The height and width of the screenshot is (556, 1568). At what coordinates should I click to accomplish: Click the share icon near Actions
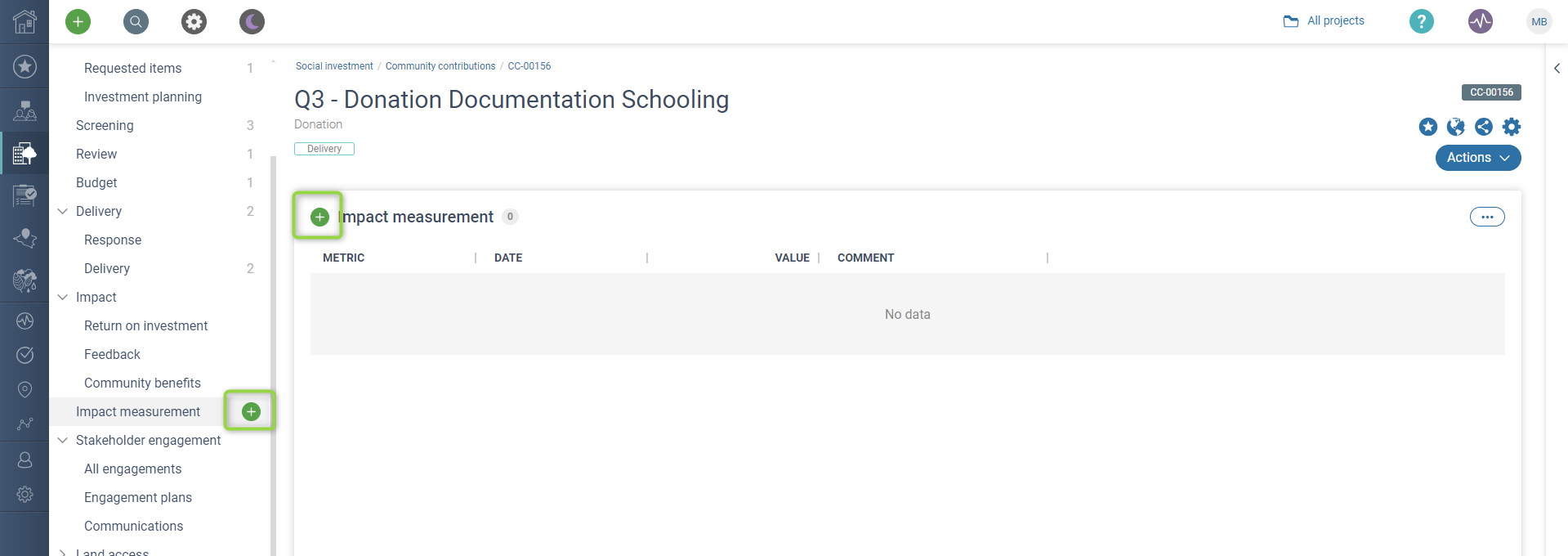[x=1483, y=127]
